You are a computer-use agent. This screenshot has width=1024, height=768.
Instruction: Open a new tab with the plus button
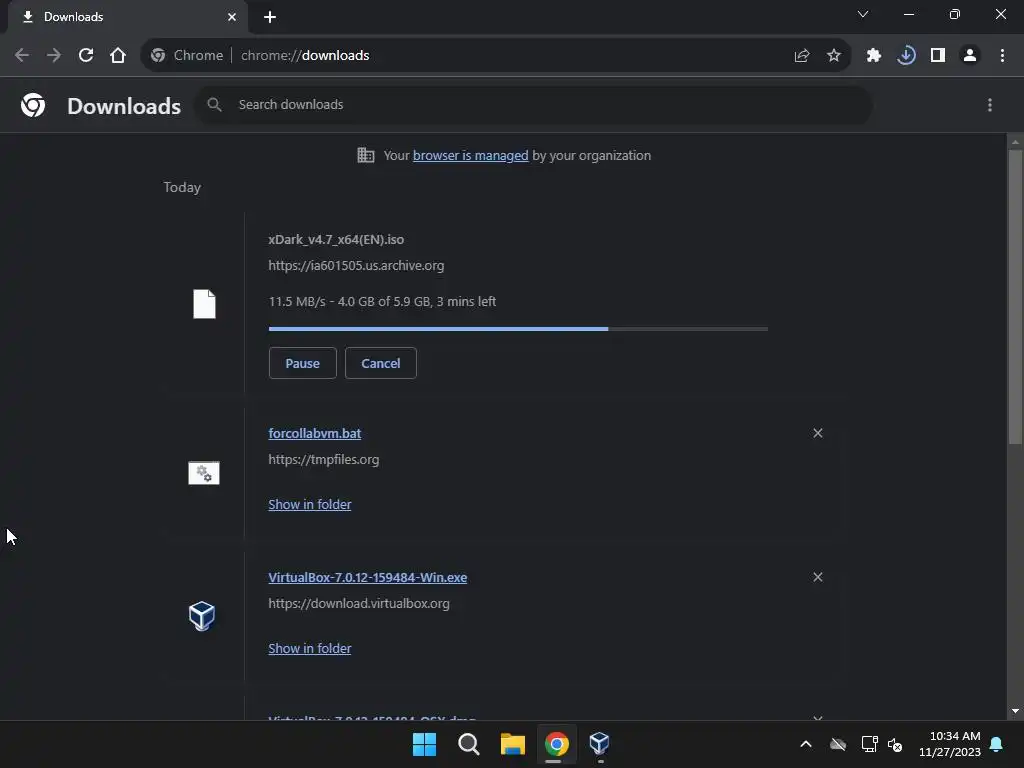pyautogui.click(x=270, y=17)
